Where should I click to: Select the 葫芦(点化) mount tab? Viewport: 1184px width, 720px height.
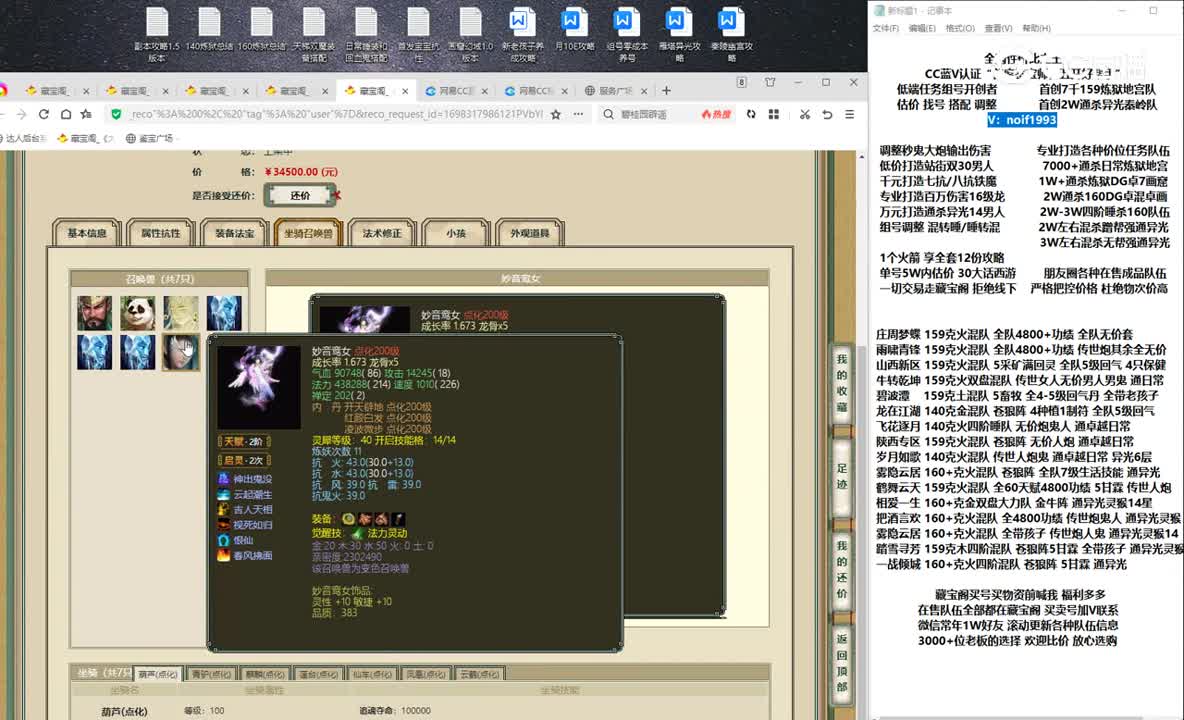158,674
